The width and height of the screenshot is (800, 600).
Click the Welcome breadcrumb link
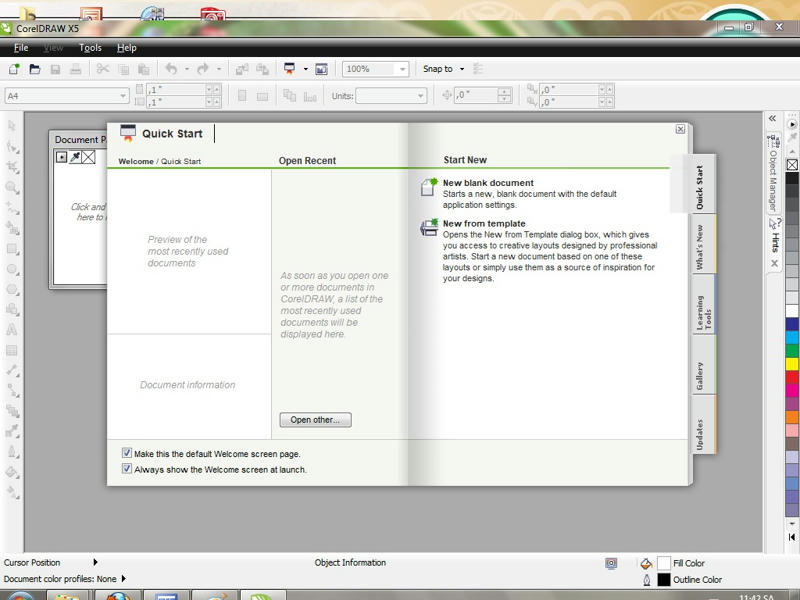(135, 161)
